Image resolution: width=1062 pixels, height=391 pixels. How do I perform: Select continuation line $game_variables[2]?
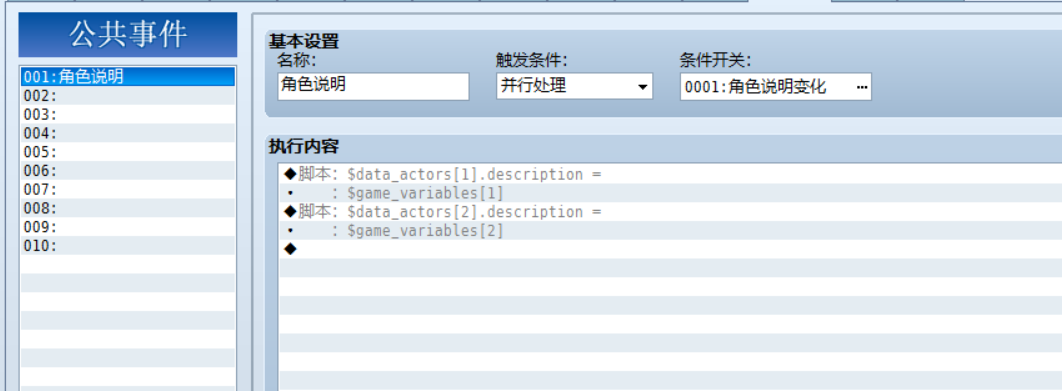(x=671, y=230)
